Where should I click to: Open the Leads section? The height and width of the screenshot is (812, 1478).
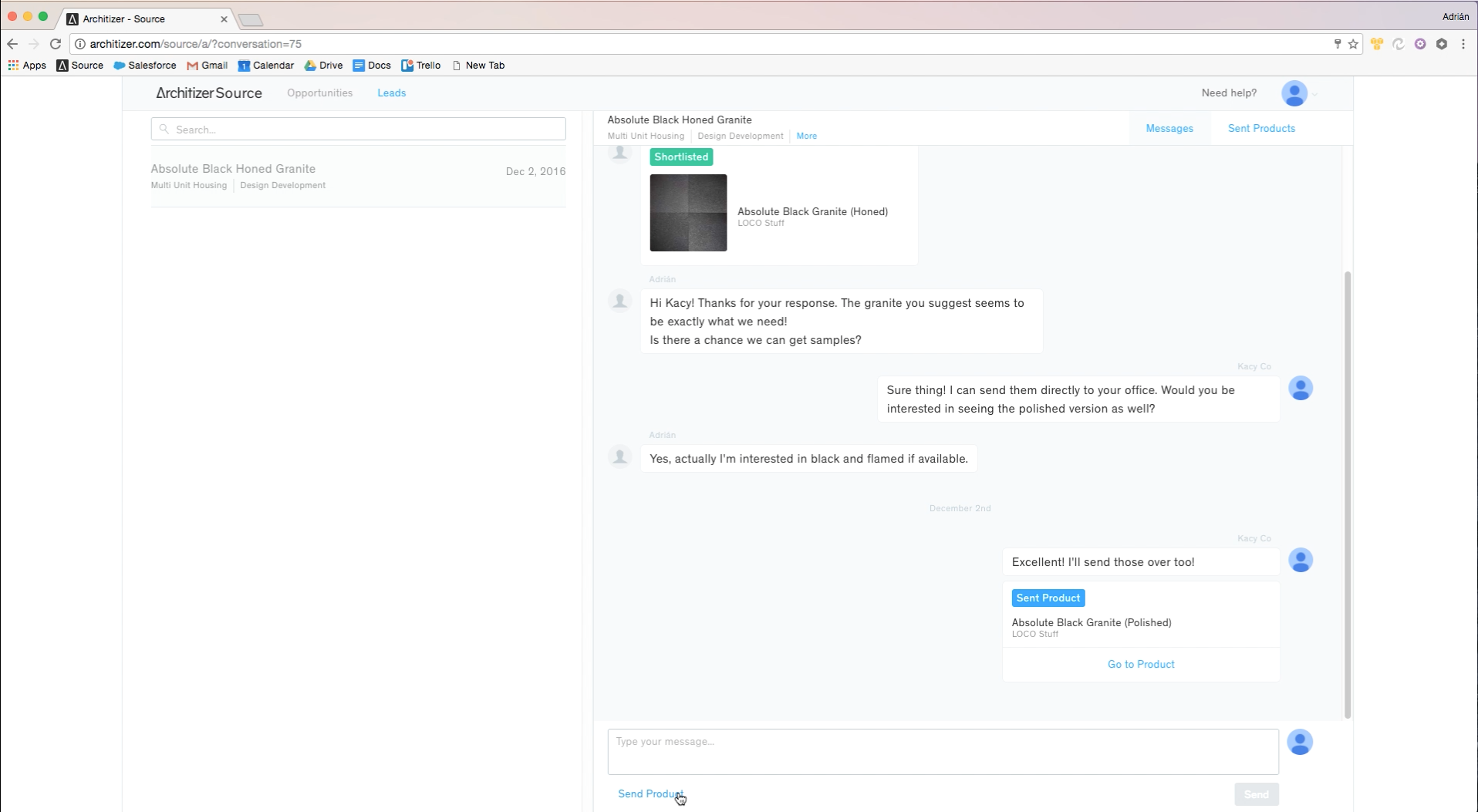(391, 93)
